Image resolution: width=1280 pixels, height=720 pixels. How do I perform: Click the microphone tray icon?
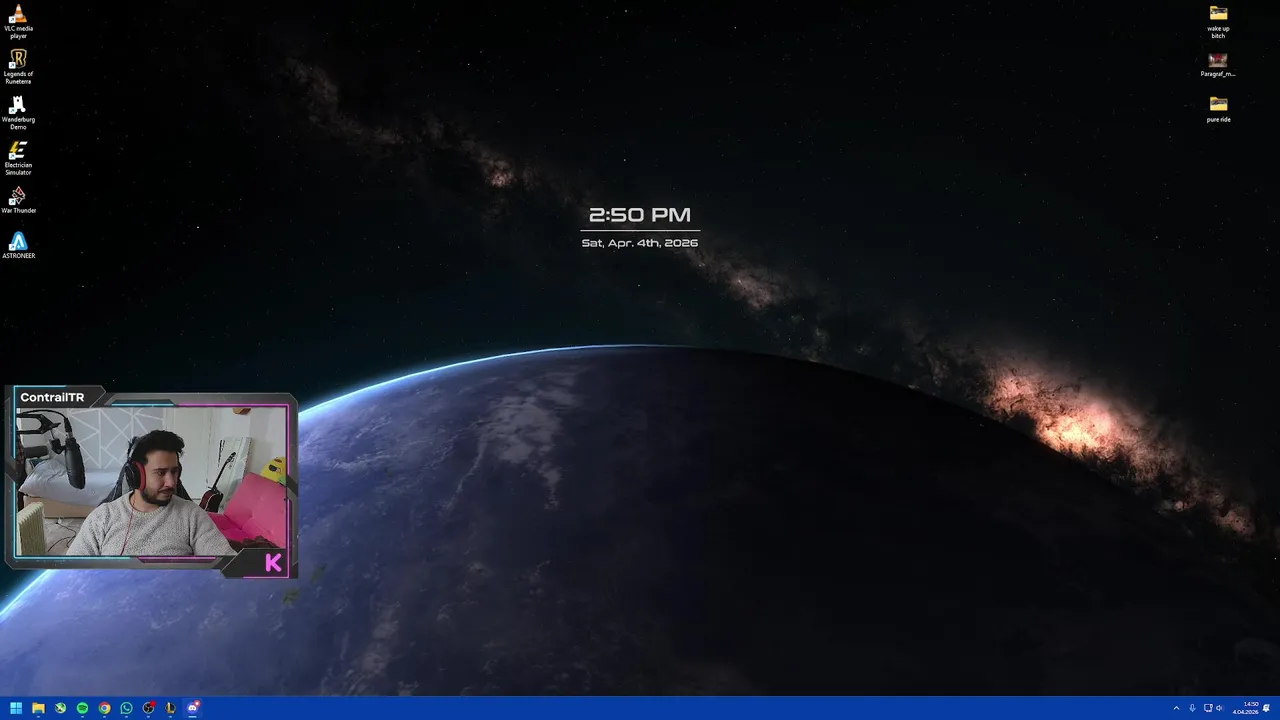1192,708
